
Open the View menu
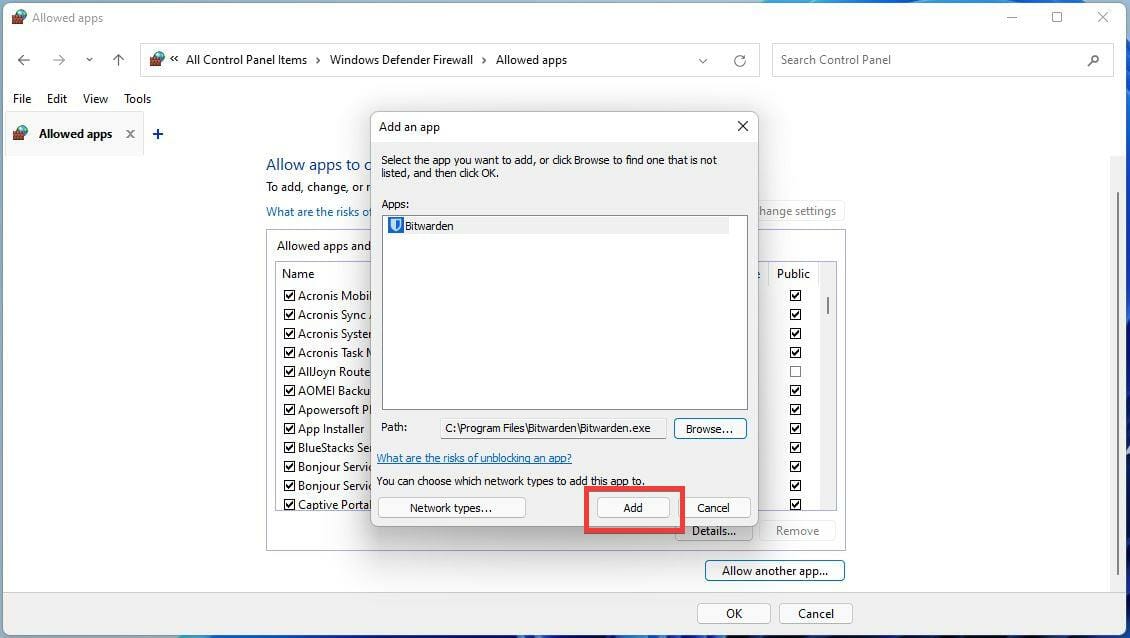pos(95,99)
